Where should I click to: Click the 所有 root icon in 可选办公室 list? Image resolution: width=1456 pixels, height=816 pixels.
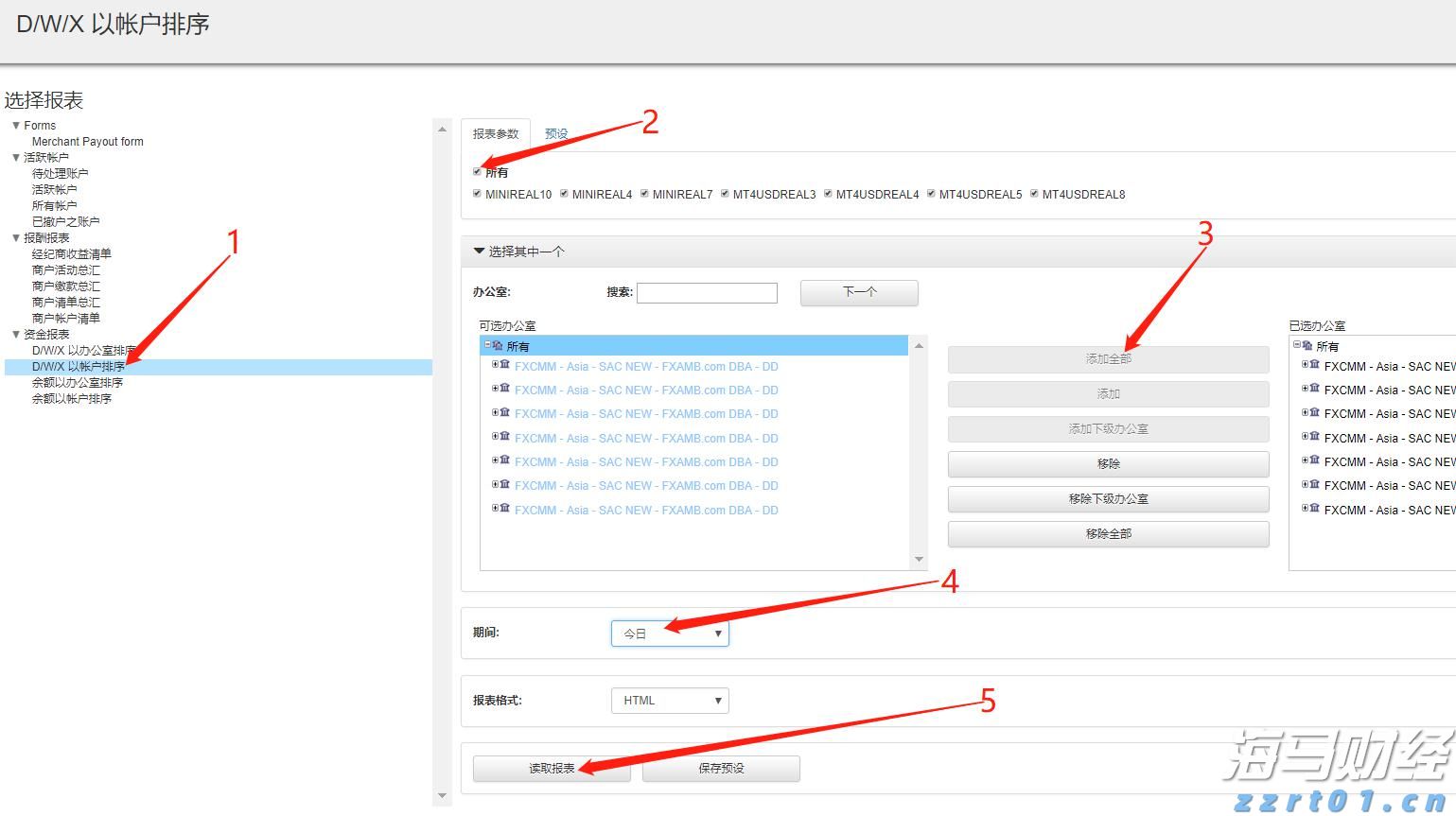(x=498, y=346)
